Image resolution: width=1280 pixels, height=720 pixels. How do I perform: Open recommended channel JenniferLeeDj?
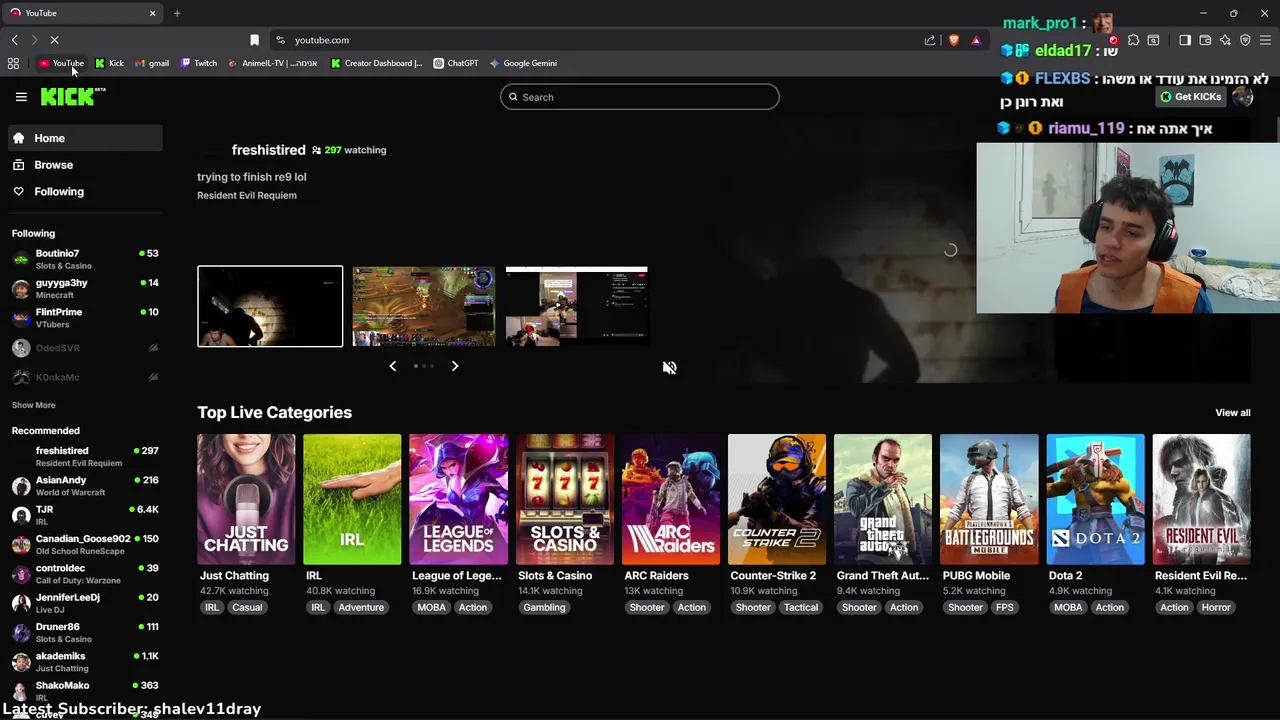[x=85, y=603]
